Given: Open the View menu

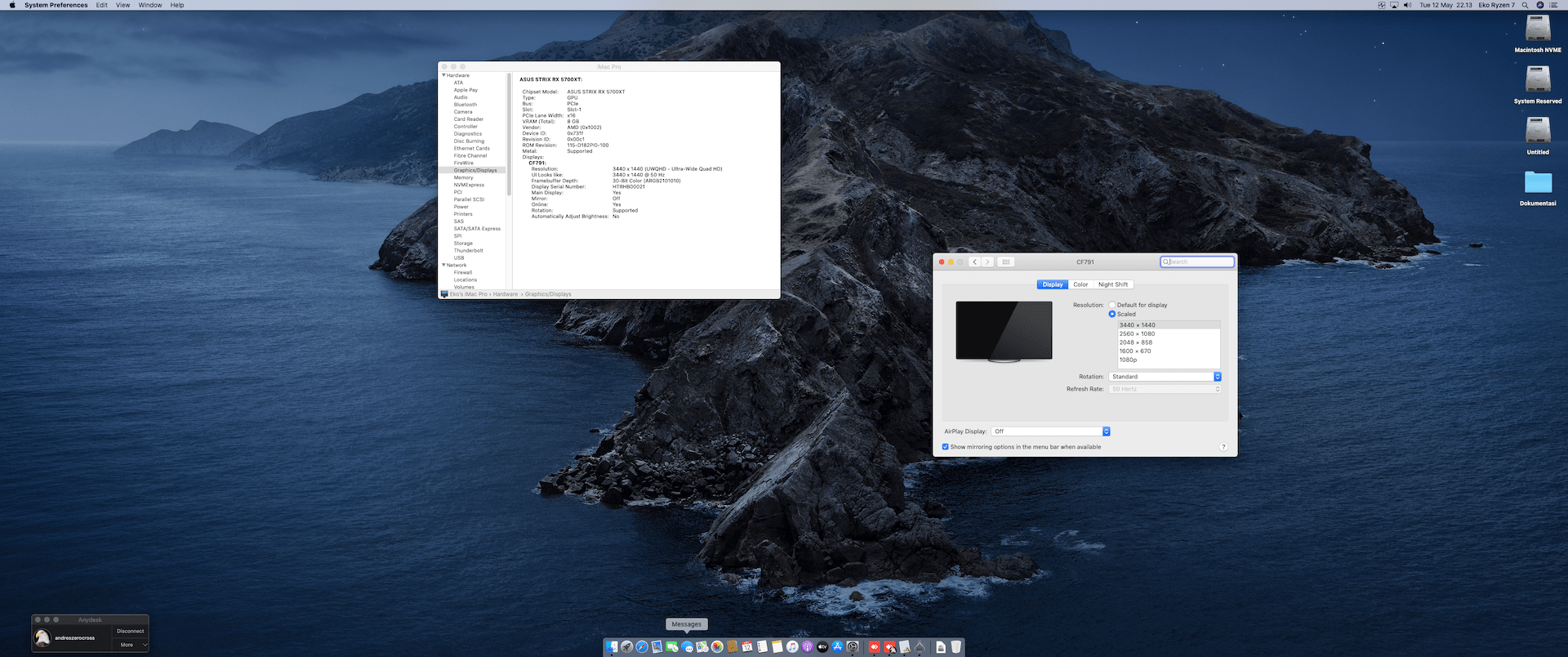Looking at the screenshot, I should pyautogui.click(x=123, y=5).
